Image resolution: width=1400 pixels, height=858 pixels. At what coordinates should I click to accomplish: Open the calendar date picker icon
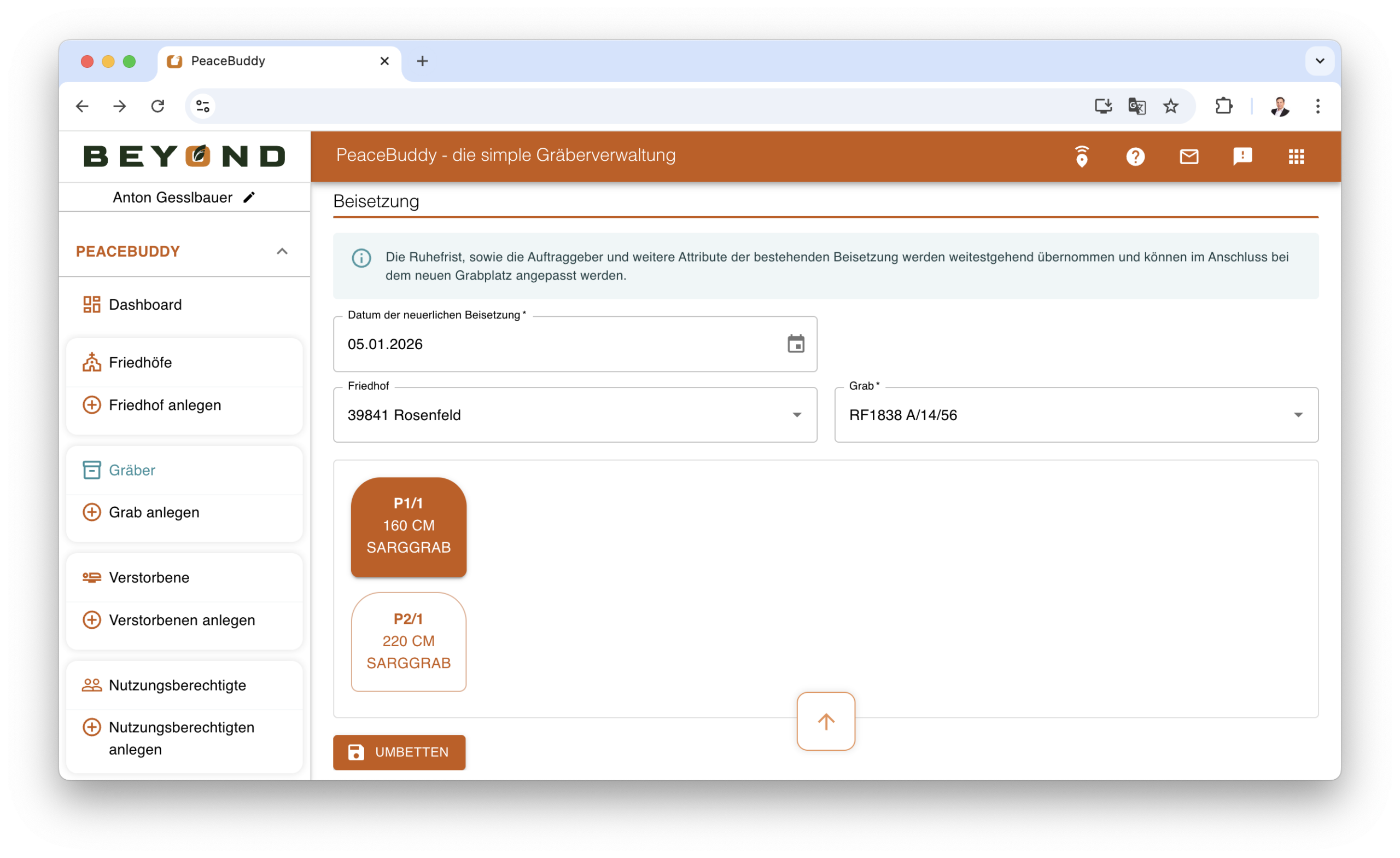[796, 344]
